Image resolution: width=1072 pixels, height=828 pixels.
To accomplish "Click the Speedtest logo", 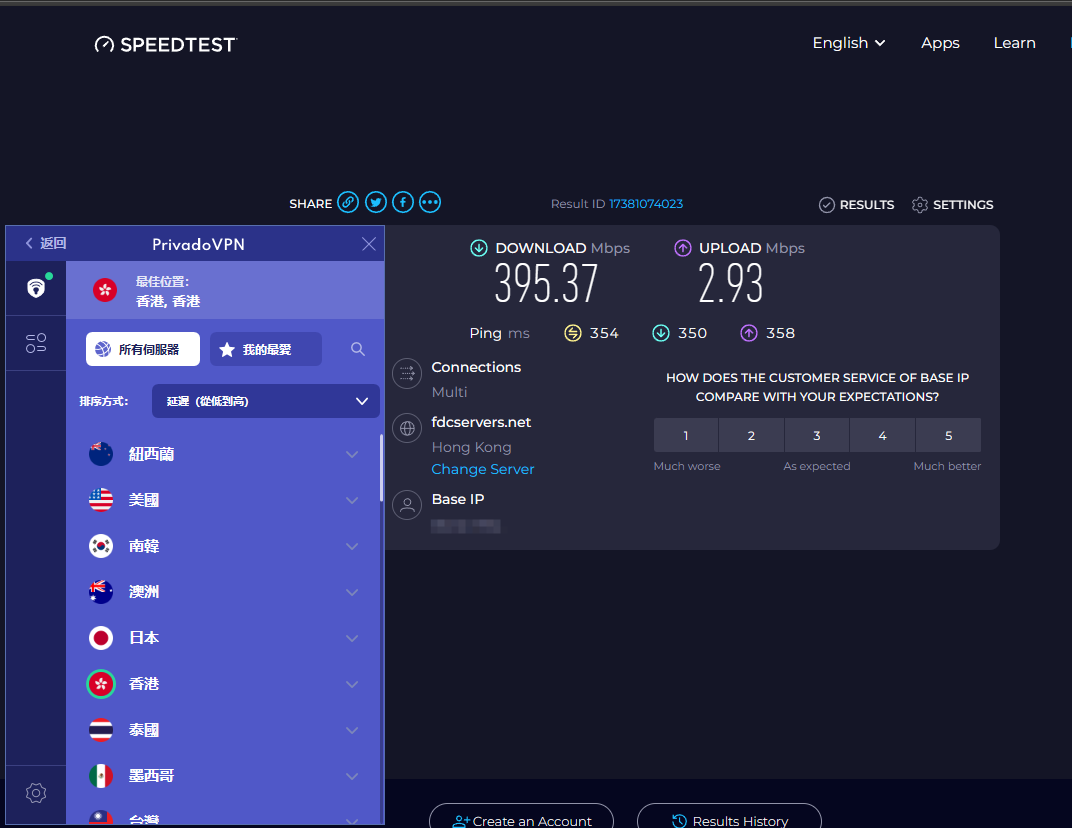I will coord(165,44).
